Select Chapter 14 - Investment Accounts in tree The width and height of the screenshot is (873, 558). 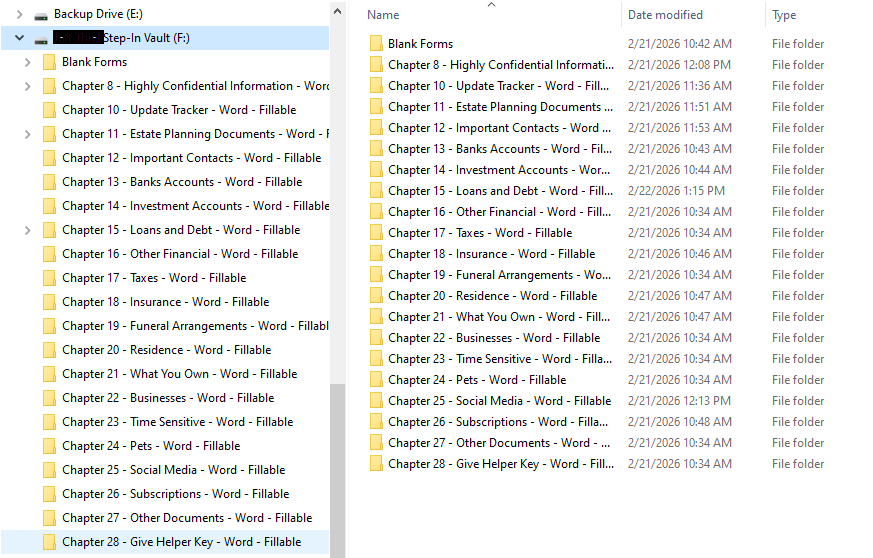pos(195,205)
